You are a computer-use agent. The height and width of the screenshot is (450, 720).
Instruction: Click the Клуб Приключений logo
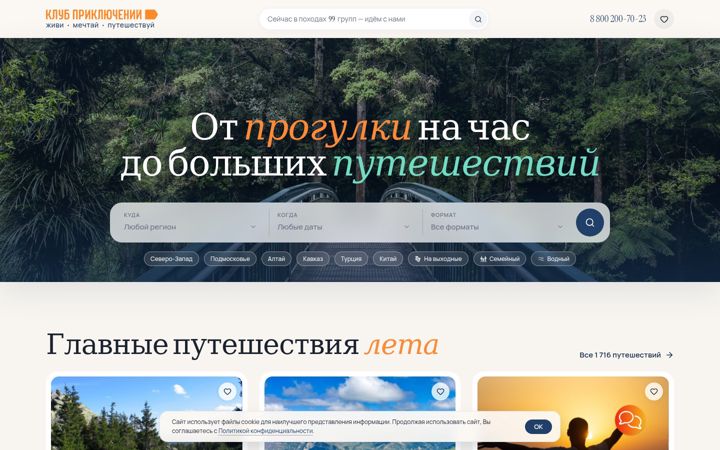101,19
